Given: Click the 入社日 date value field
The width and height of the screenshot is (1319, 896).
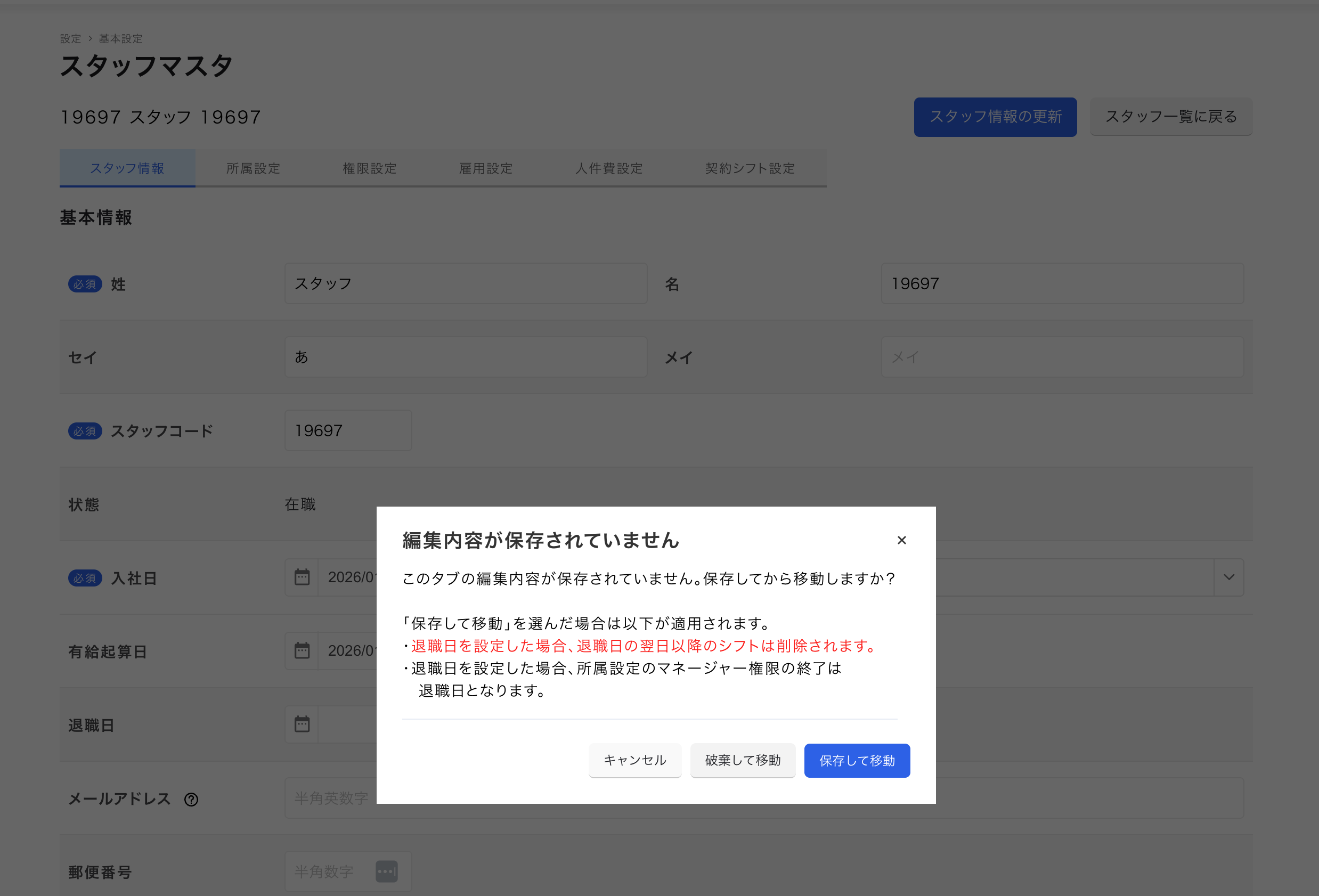Looking at the screenshot, I should (348, 577).
